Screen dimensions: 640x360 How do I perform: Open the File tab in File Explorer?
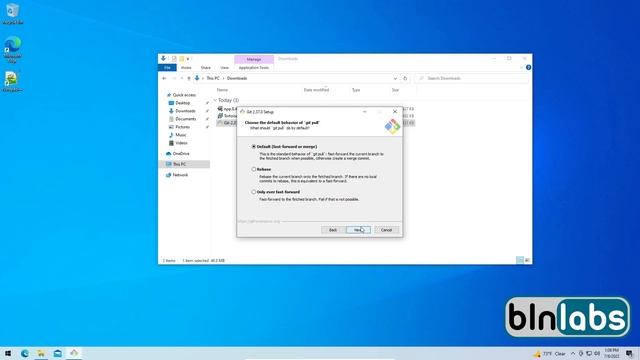167,68
